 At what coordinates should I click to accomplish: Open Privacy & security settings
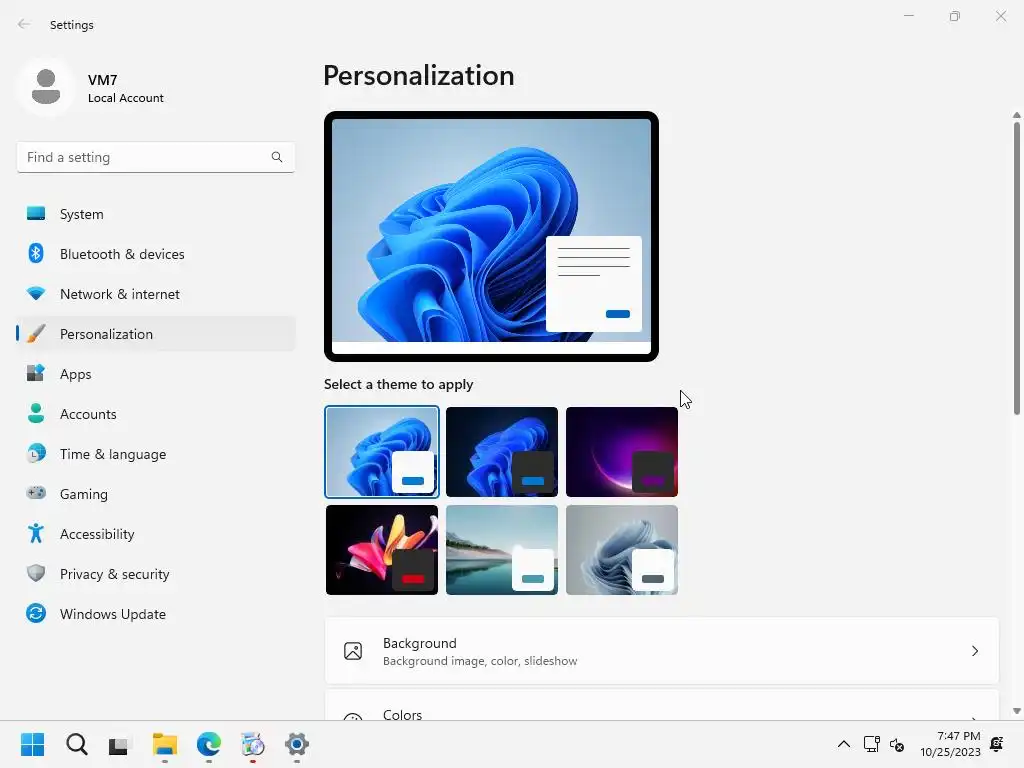[x=155, y=574]
